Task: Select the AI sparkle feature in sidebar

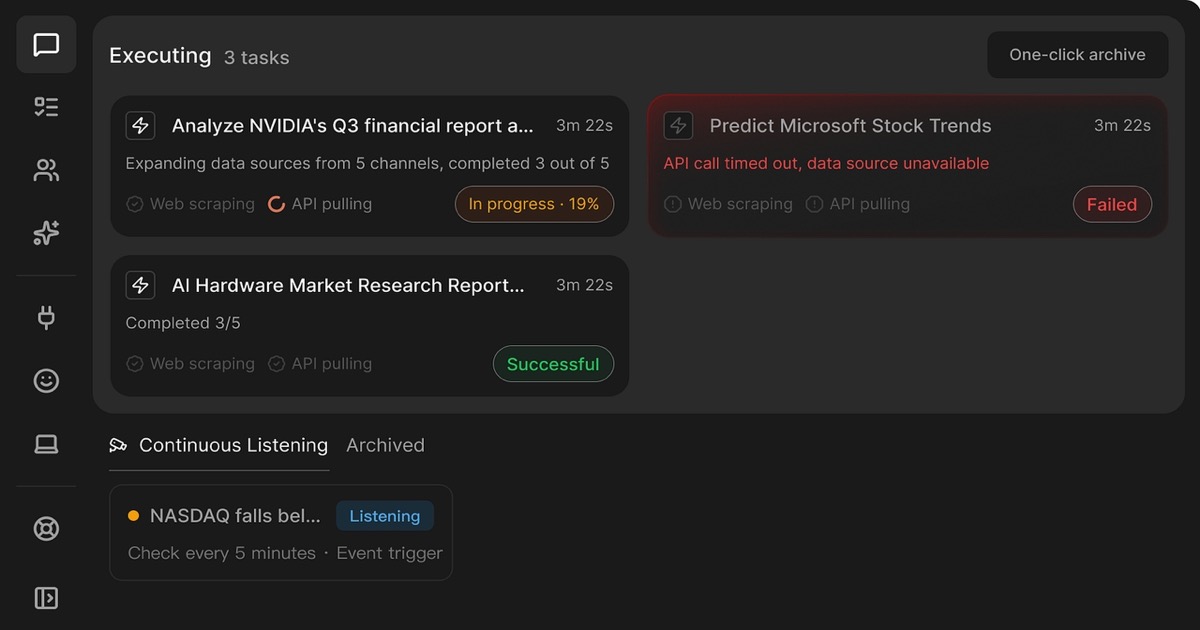Action: click(x=45, y=232)
